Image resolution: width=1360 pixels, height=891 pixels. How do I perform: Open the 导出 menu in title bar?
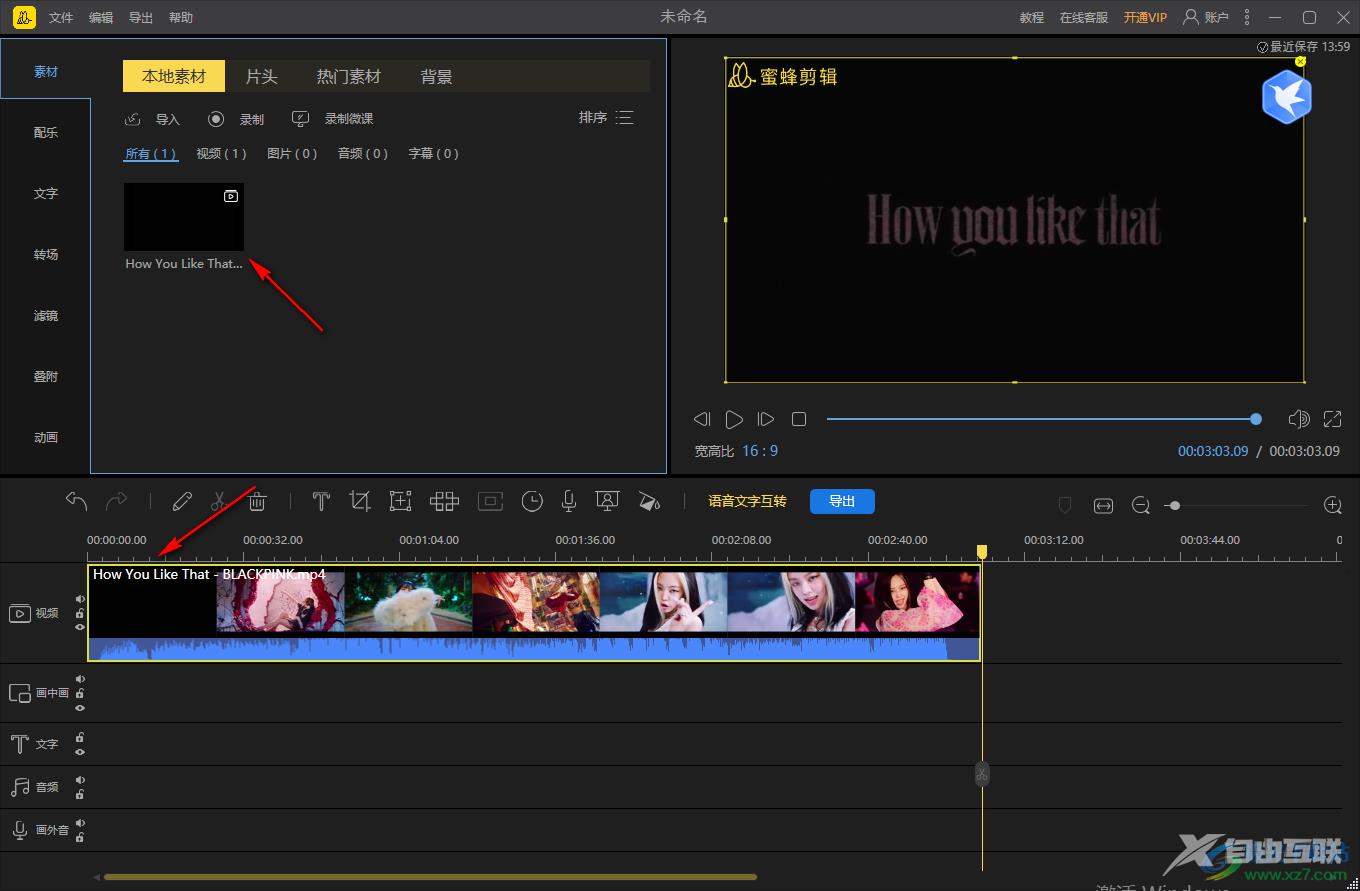141,18
